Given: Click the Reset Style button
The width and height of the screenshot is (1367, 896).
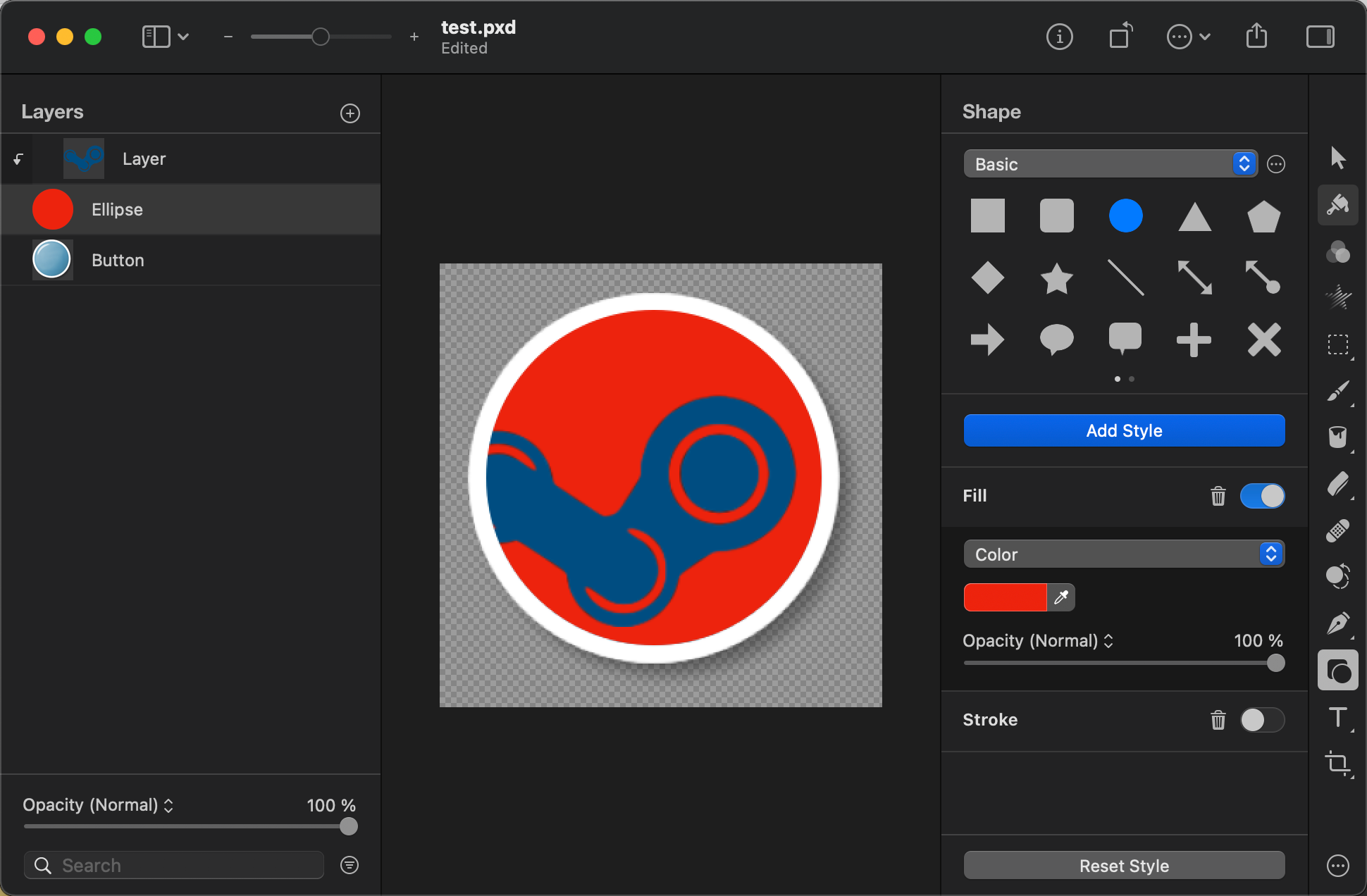Looking at the screenshot, I should pyautogui.click(x=1125, y=866).
